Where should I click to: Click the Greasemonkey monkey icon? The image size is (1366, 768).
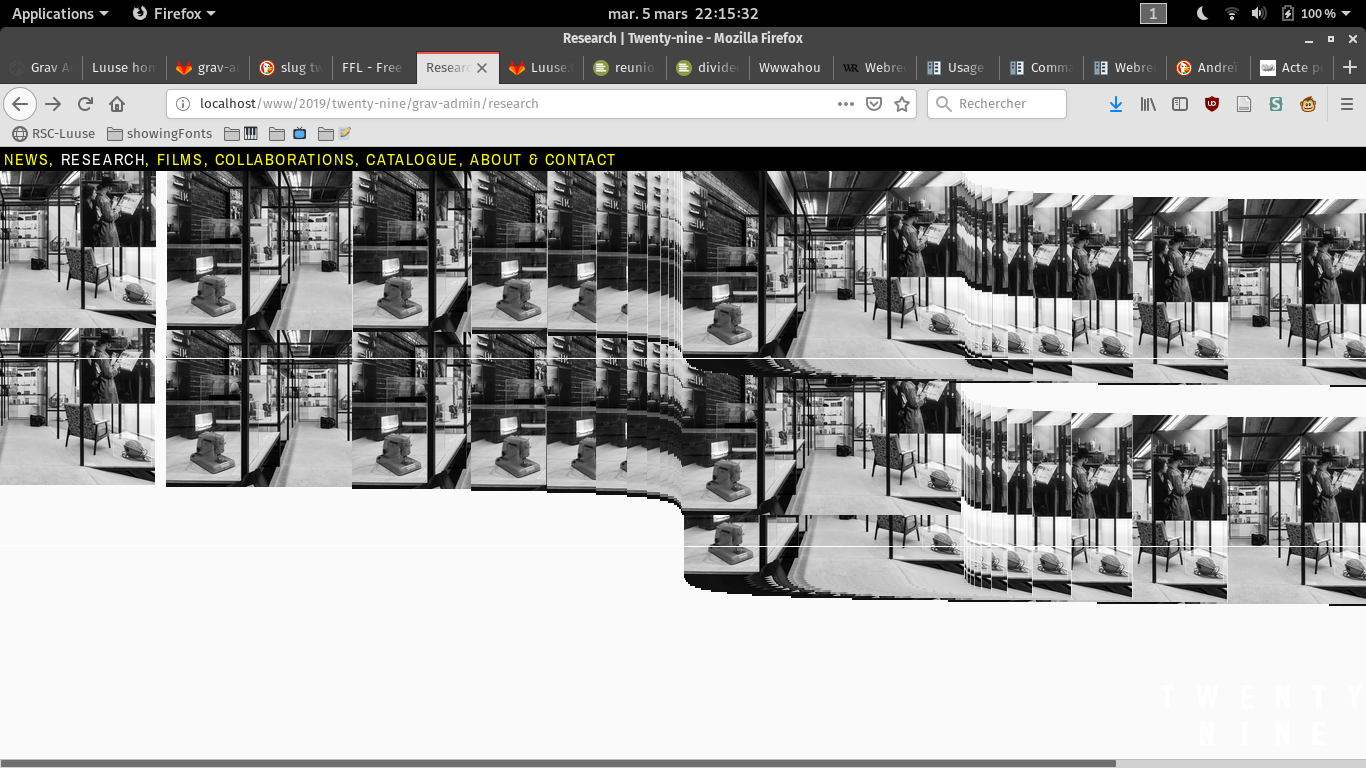(x=1307, y=104)
